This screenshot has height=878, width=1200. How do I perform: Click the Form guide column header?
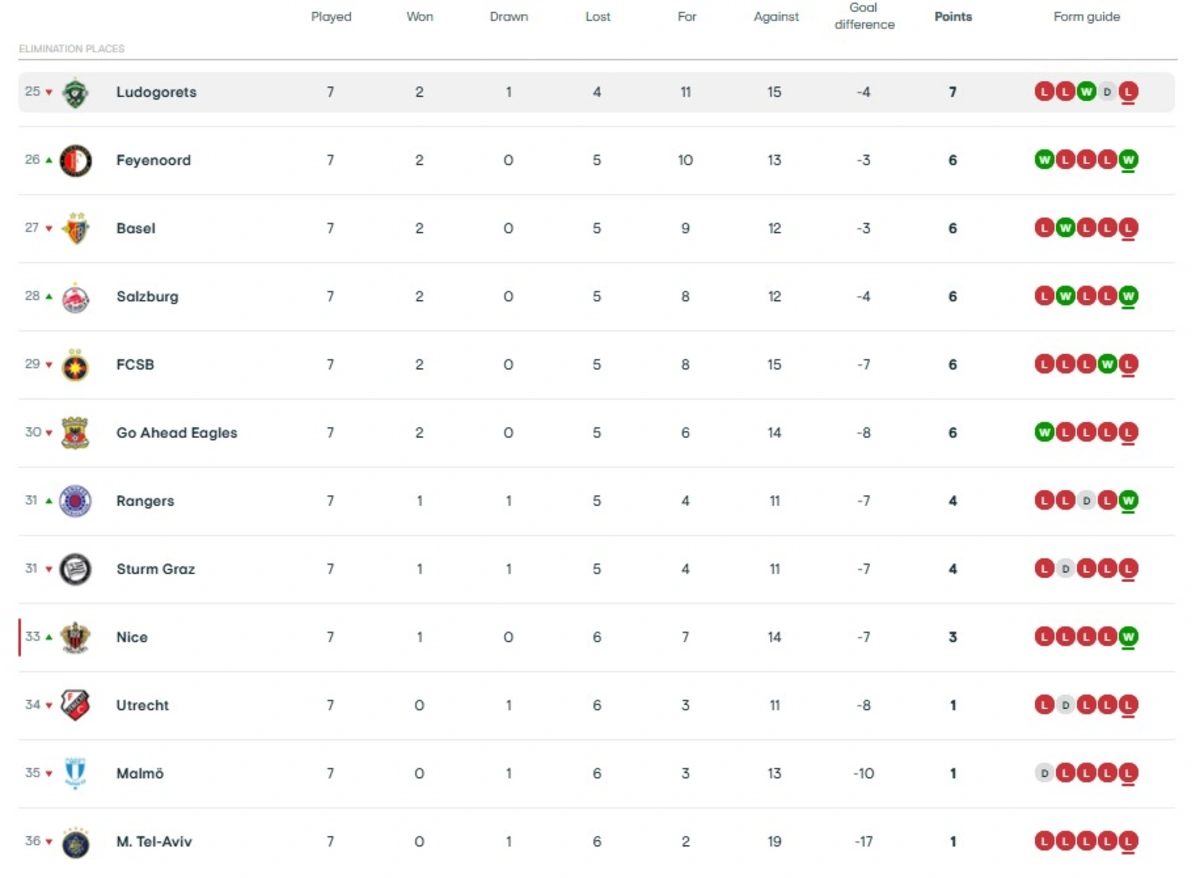coord(1086,17)
